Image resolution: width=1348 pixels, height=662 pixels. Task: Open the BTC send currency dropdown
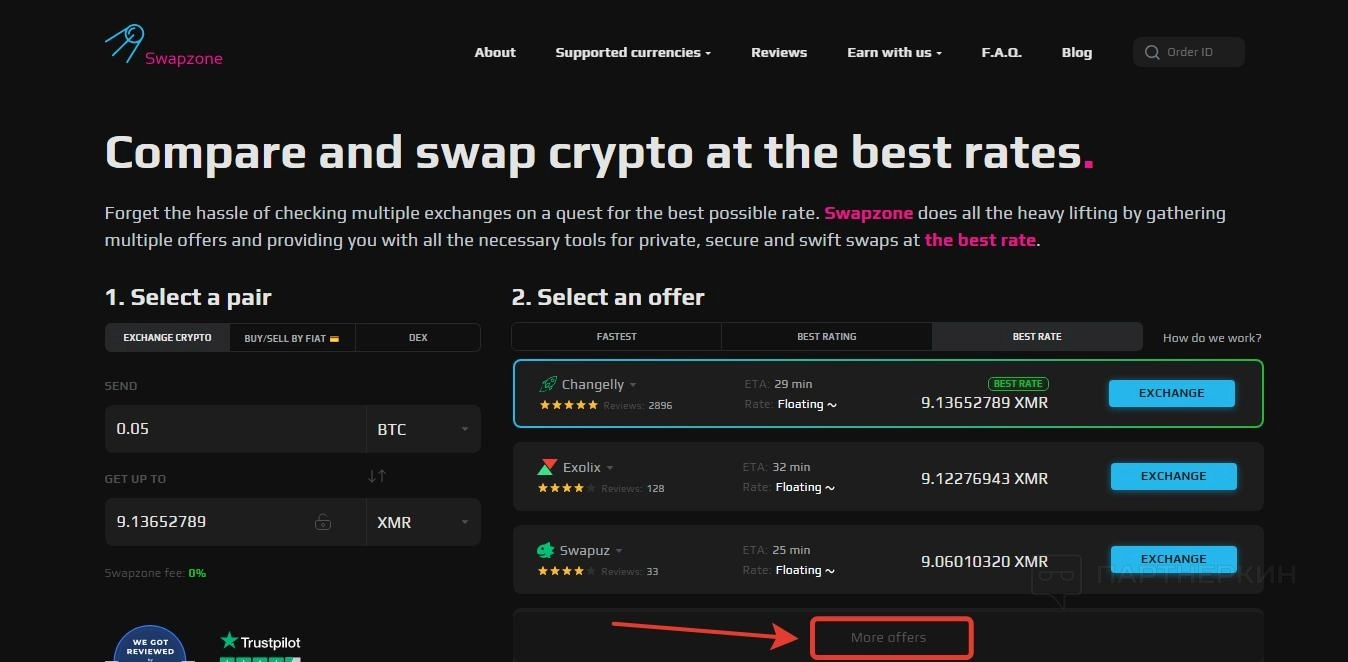point(423,429)
